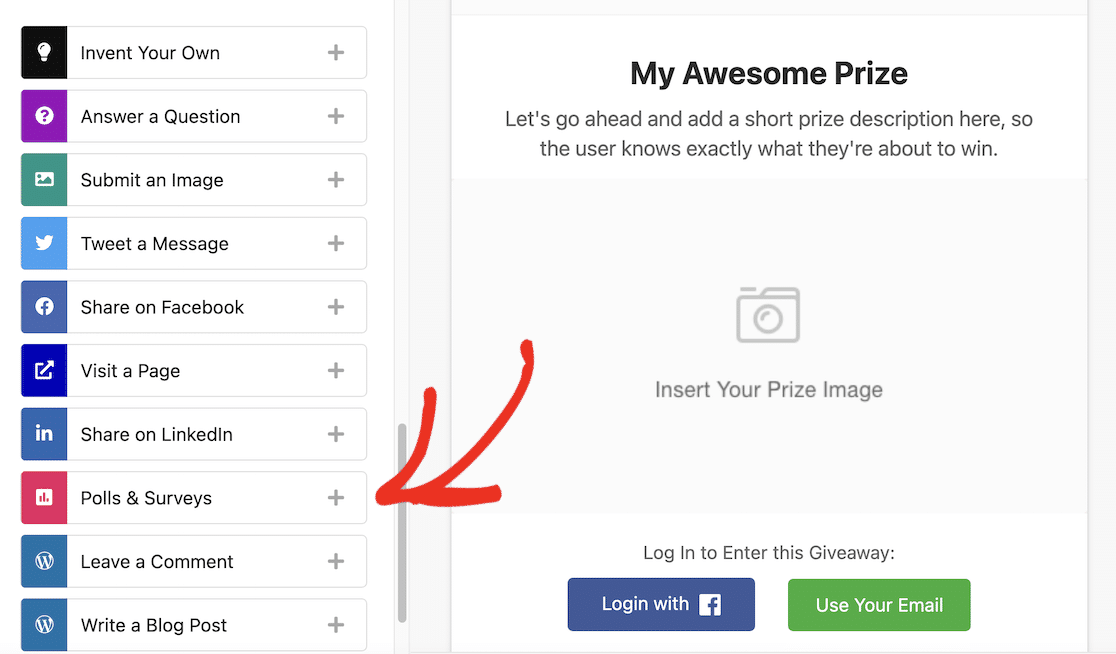Select the Visit a Page external link icon
Viewport: 1116px width, 654px height.
(x=44, y=370)
